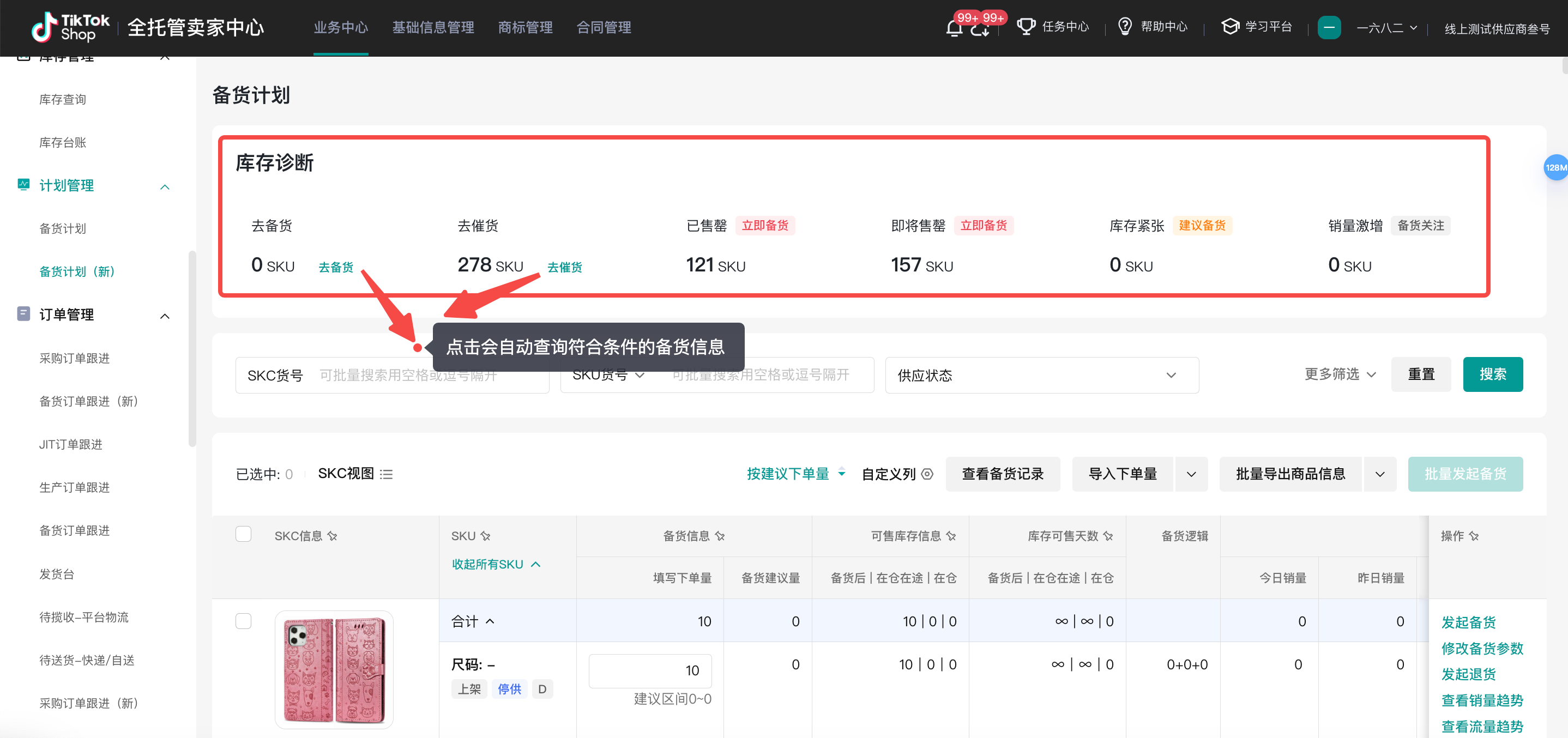
Task: Open JIT订单跟进 in sidebar
Action: point(71,445)
